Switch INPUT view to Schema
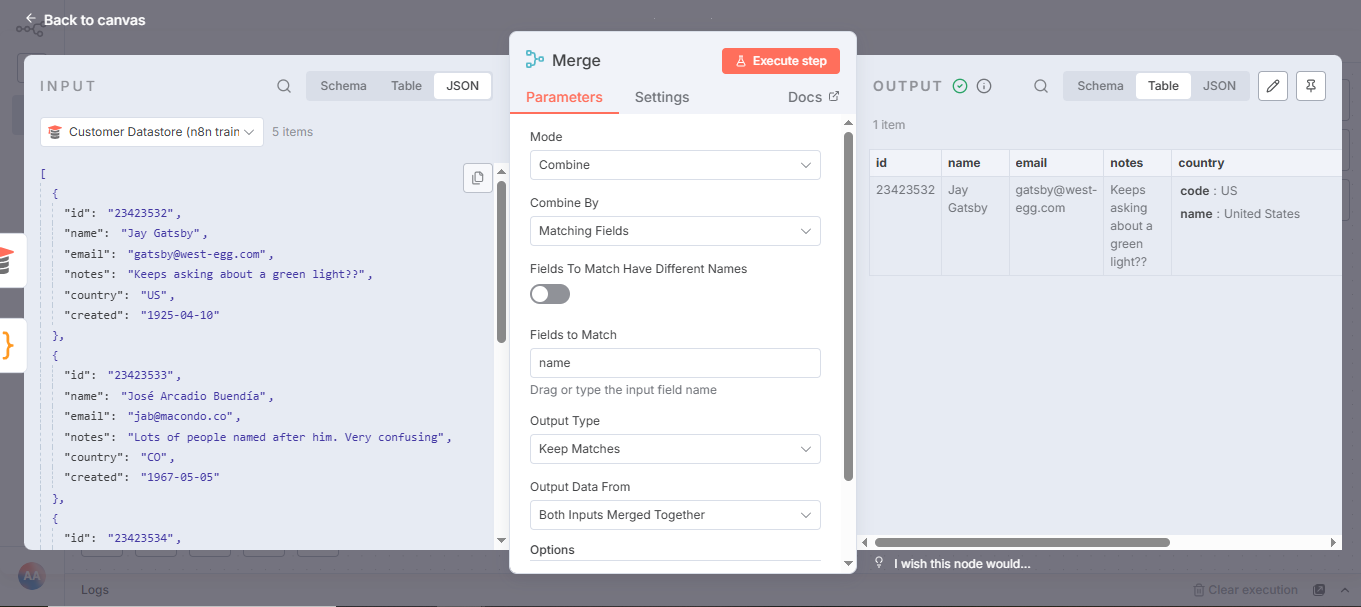 pos(343,86)
